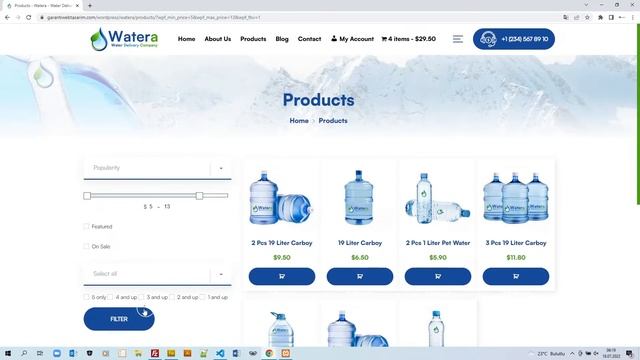Click the maximum price slider handle
This screenshot has height=360, width=640.
click(x=199, y=196)
